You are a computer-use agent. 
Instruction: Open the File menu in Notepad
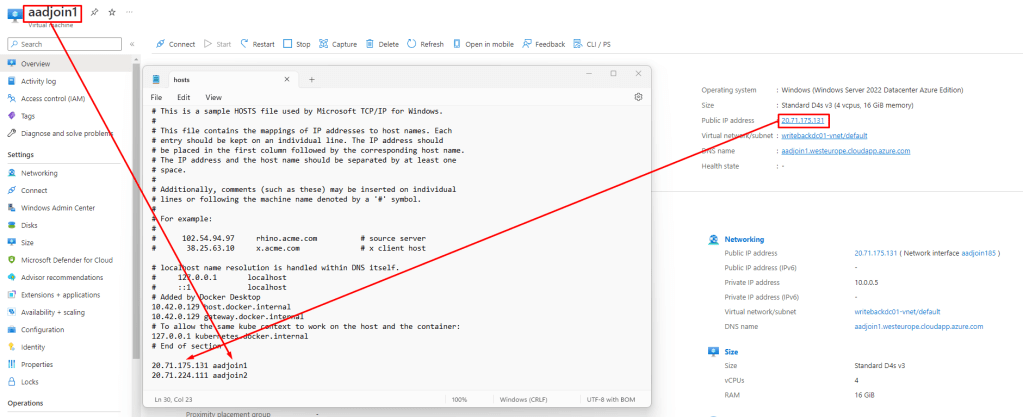coord(157,97)
